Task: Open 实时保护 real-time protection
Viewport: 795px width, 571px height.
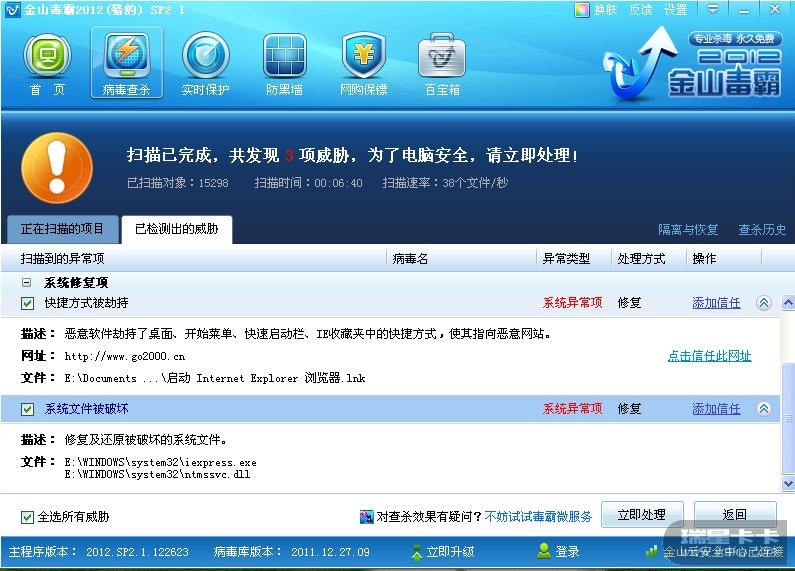Action: 205,63
